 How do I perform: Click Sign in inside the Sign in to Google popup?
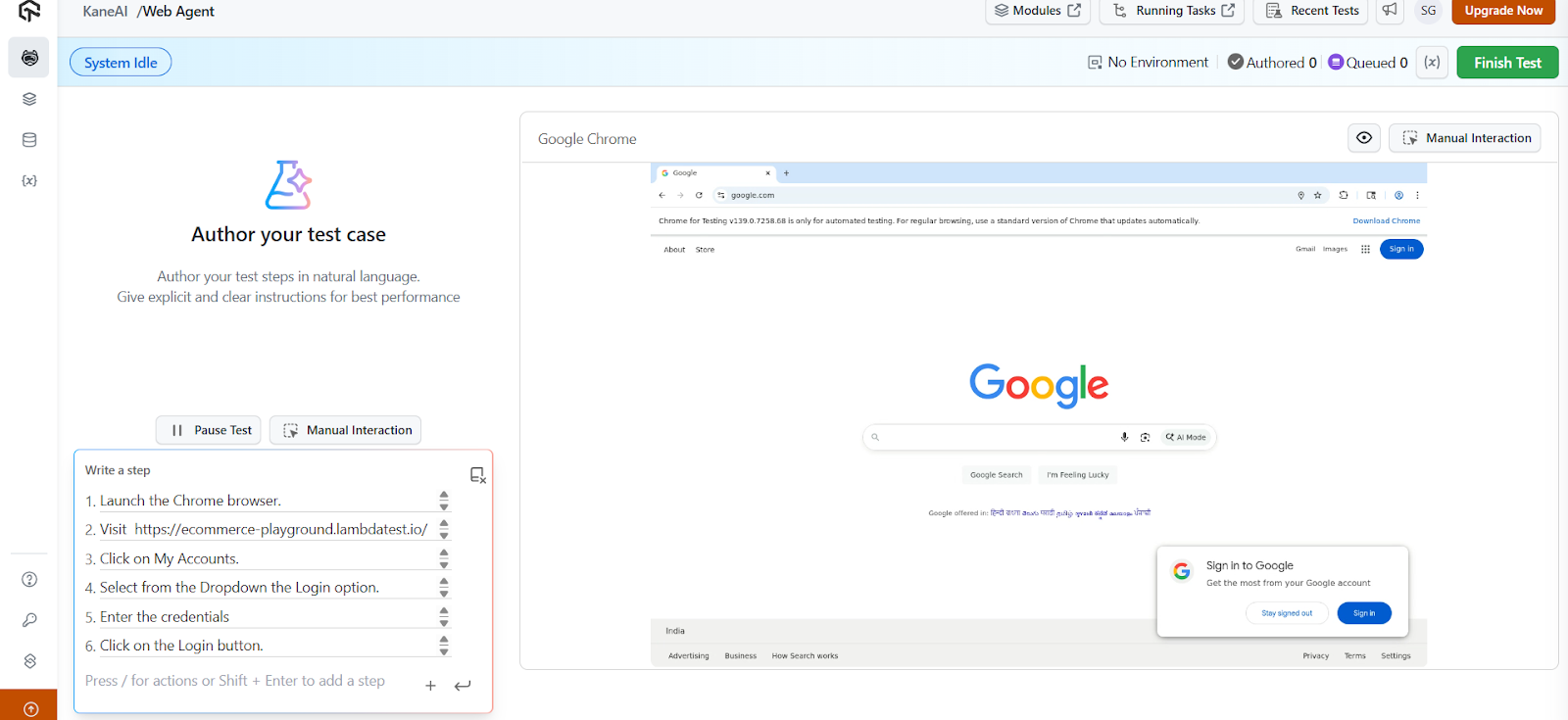1364,613
